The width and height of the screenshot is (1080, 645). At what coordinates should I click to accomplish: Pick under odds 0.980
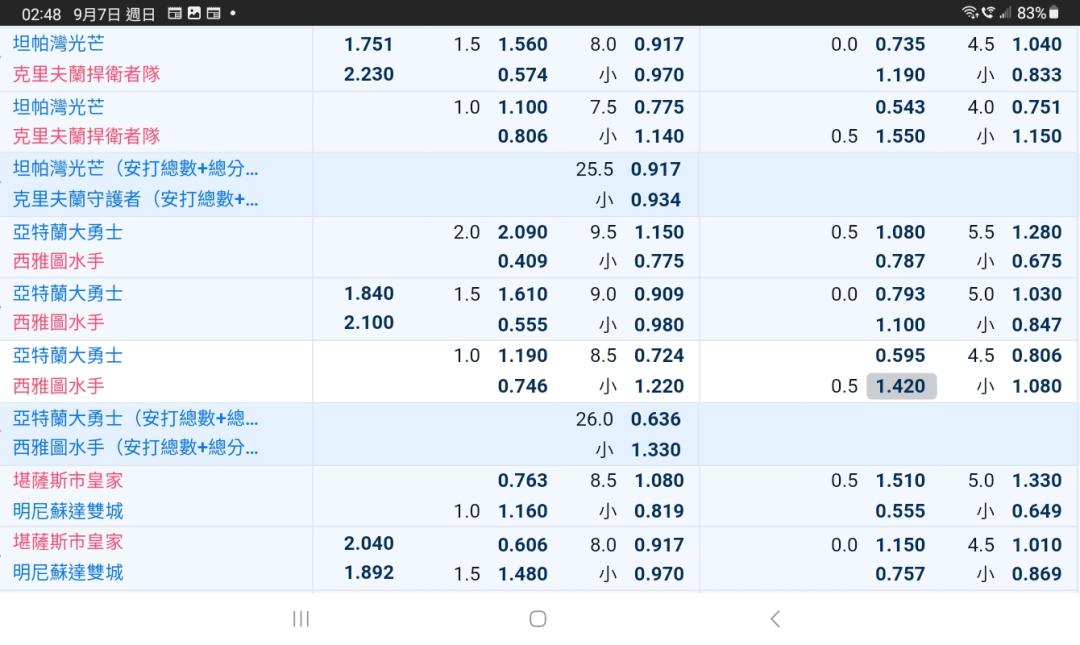tap(659, 325)
